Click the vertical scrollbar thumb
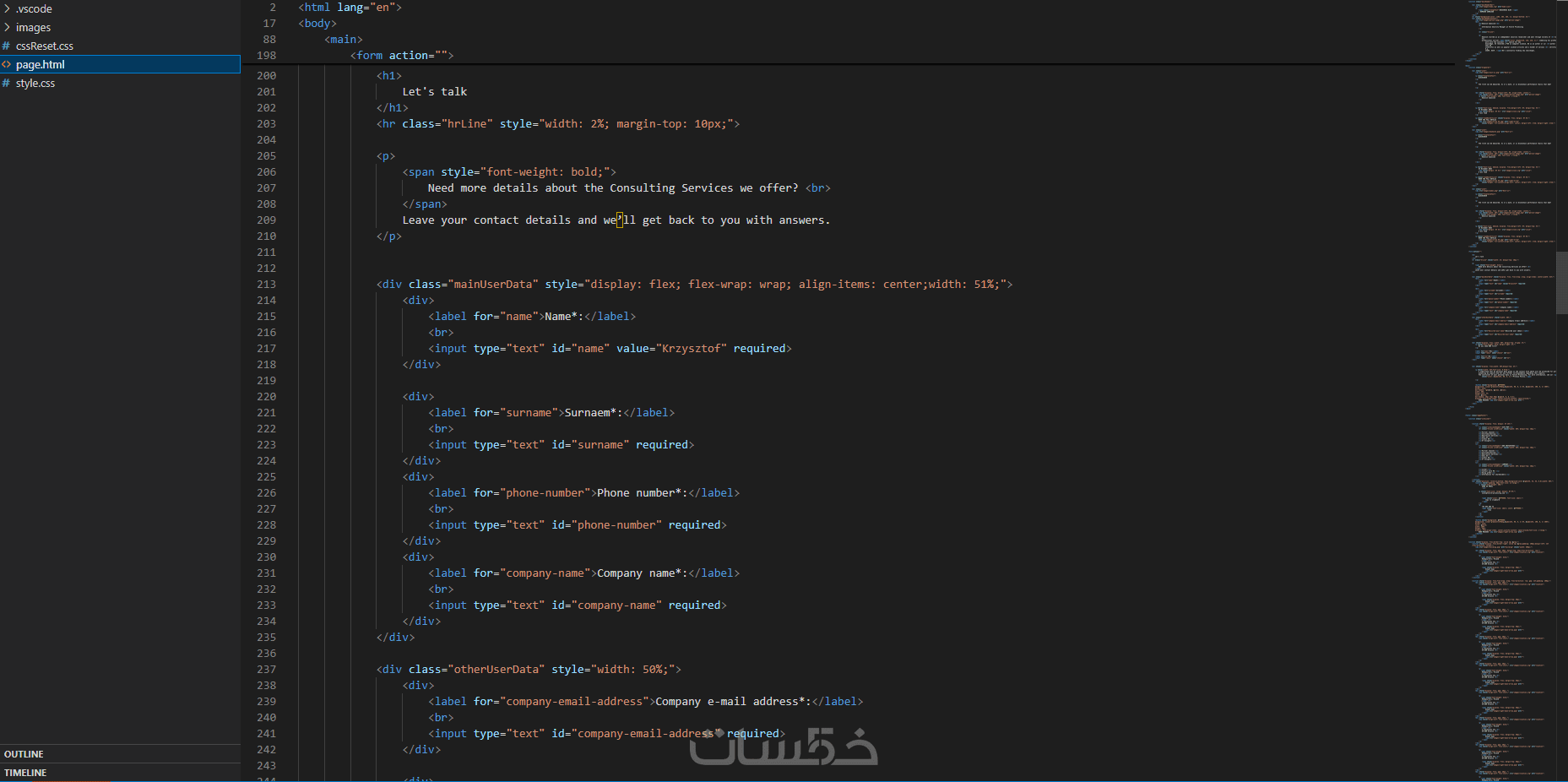This screenshot has width=1568, height=782. [1562, 283]
